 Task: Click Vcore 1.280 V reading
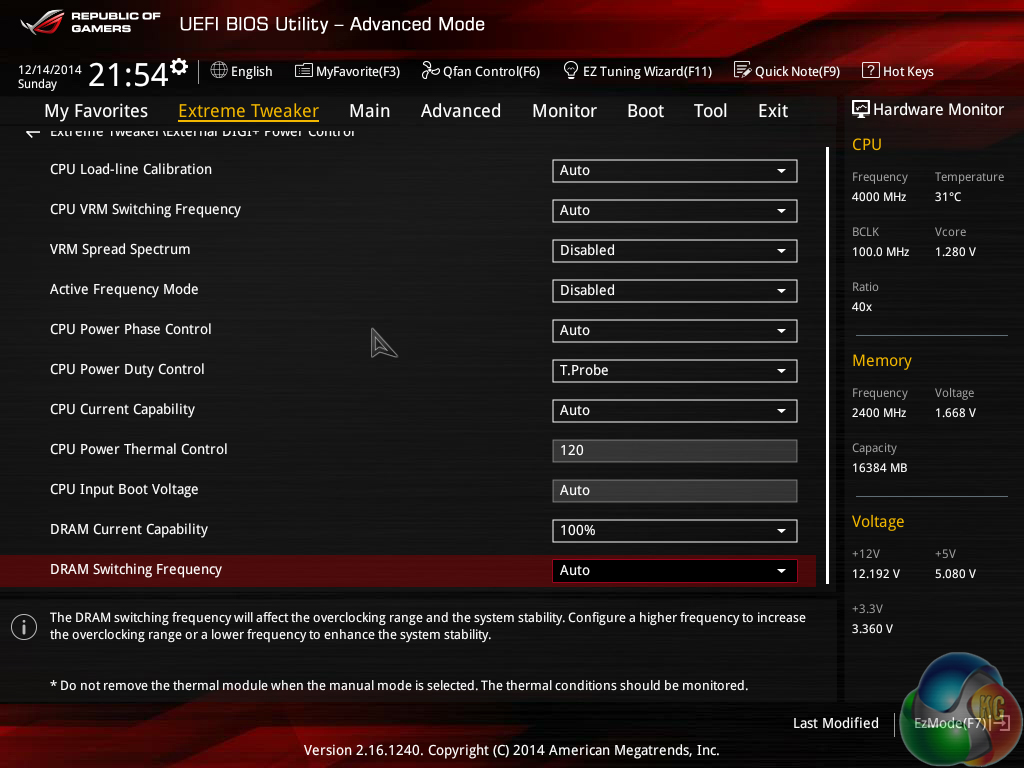point(955,251)
